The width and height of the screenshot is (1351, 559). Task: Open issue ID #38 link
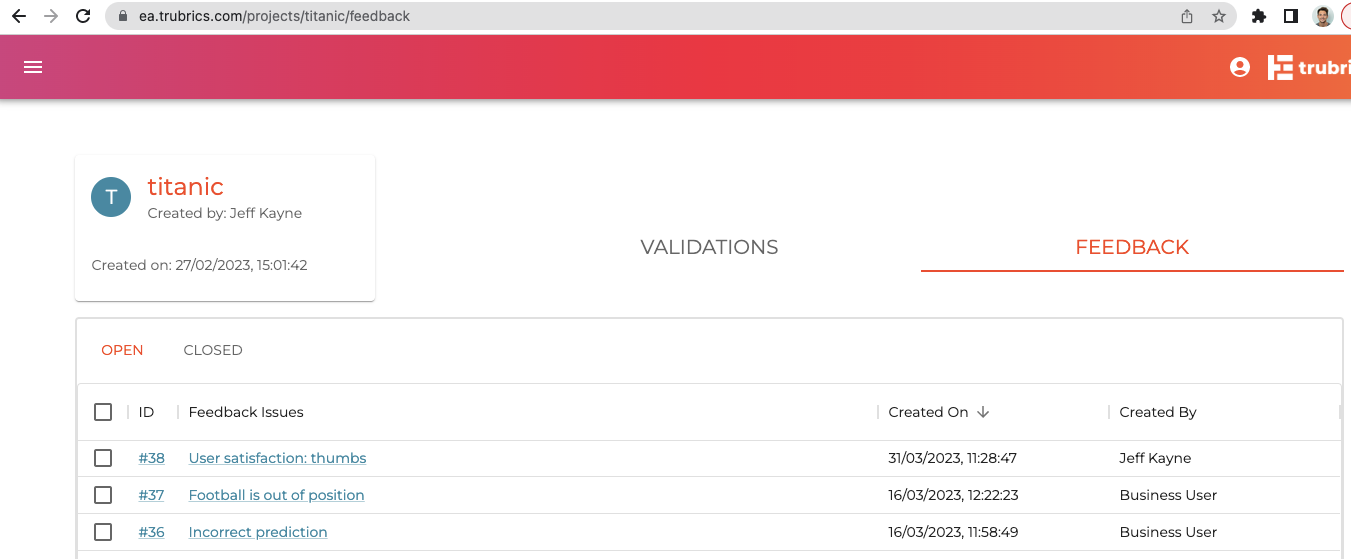click(152, 458)
